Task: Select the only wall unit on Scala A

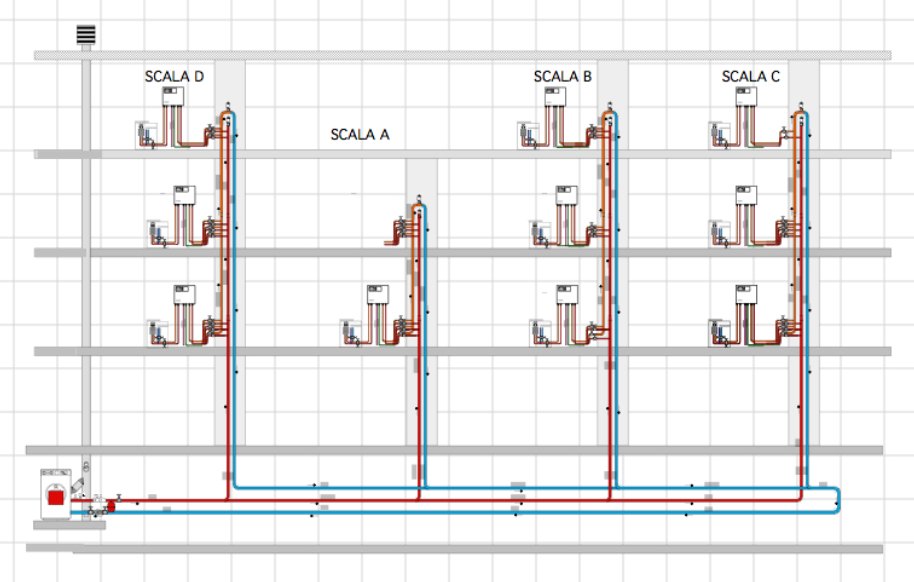Action: [x=378, y=294]
